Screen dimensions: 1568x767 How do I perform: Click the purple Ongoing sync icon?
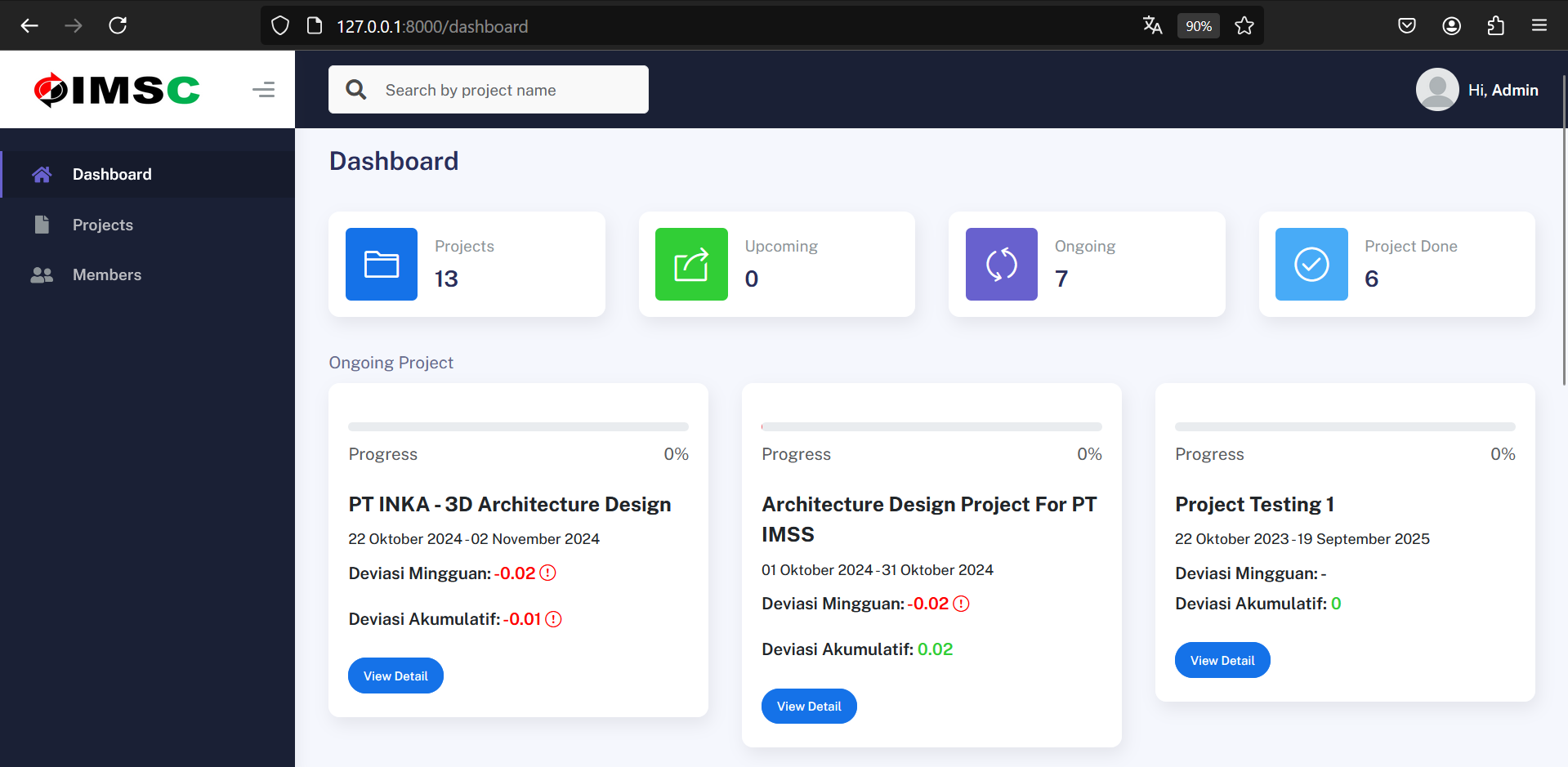click(x=1001, y=264)
